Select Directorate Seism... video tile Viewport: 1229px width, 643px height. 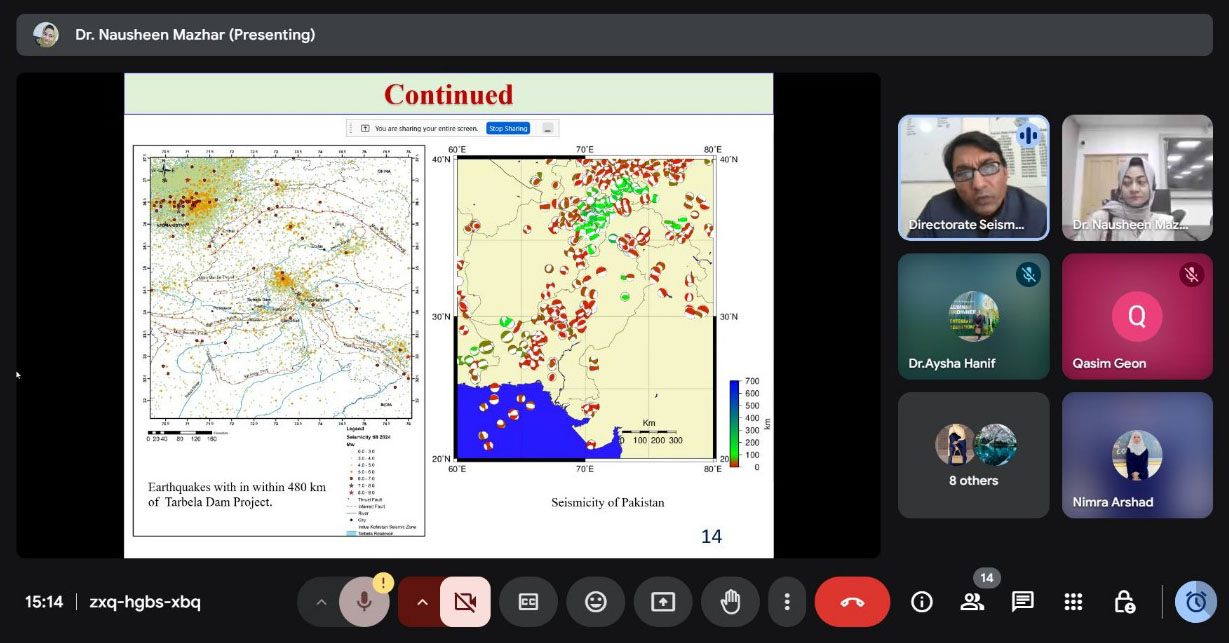(x=973, y=178)
